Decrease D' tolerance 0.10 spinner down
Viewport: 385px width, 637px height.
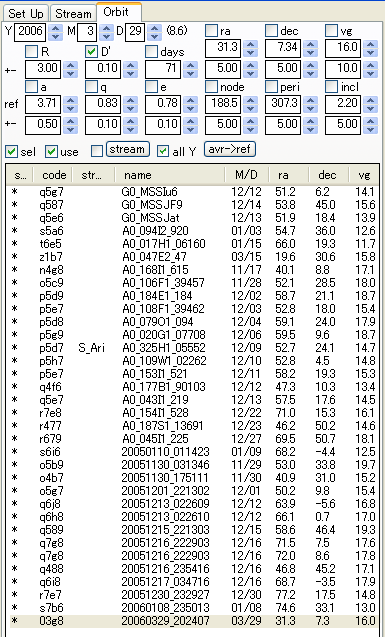coord(130,74)
